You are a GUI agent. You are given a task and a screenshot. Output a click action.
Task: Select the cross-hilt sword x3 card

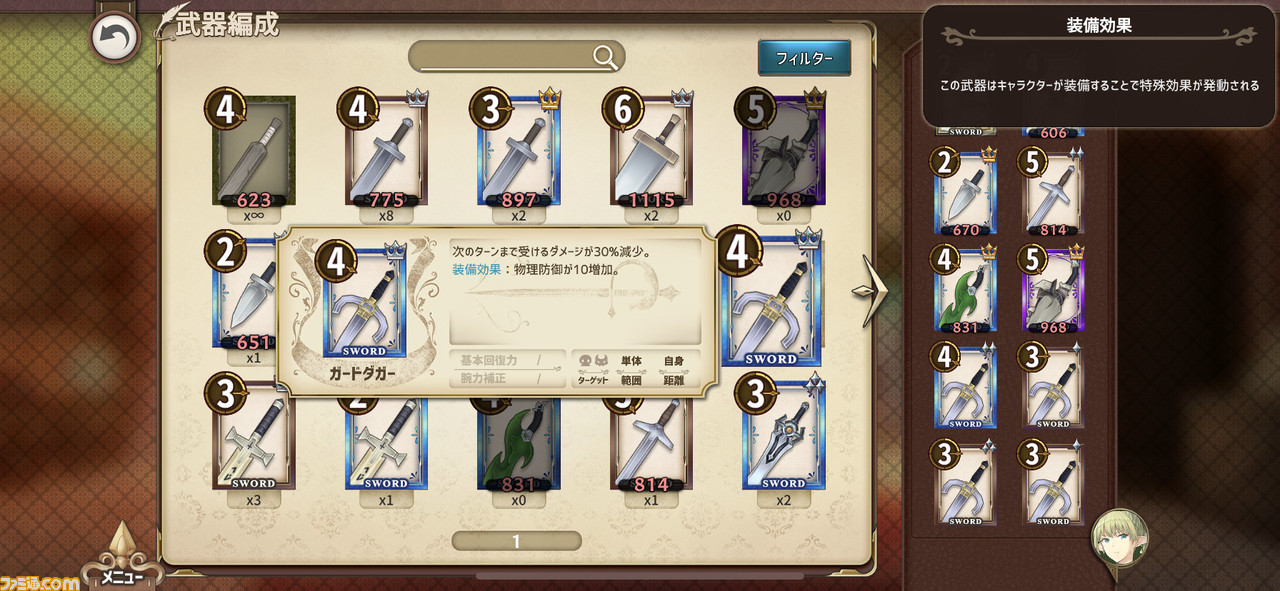click(x=254, y=440)
